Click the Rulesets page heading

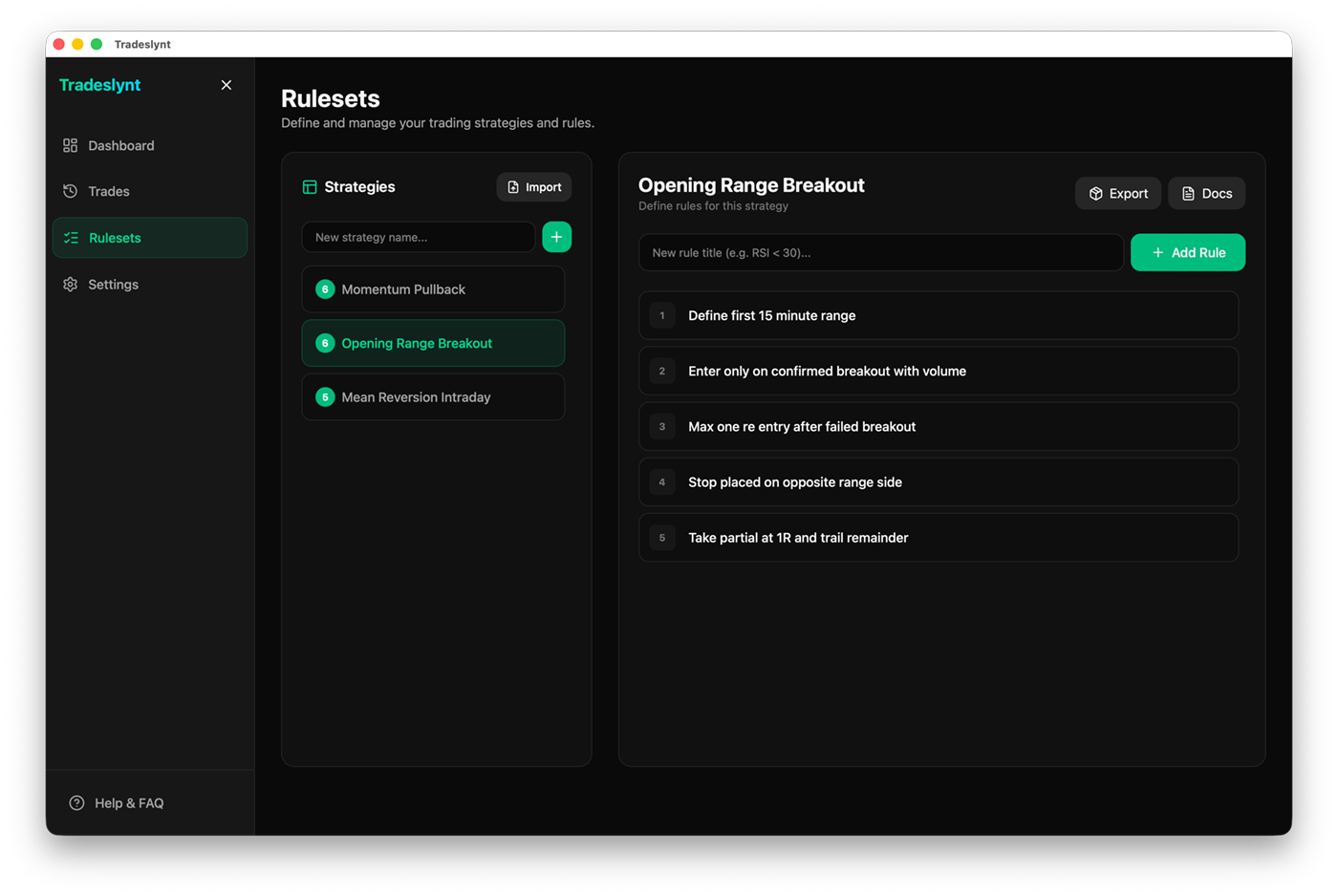[331, 98]
